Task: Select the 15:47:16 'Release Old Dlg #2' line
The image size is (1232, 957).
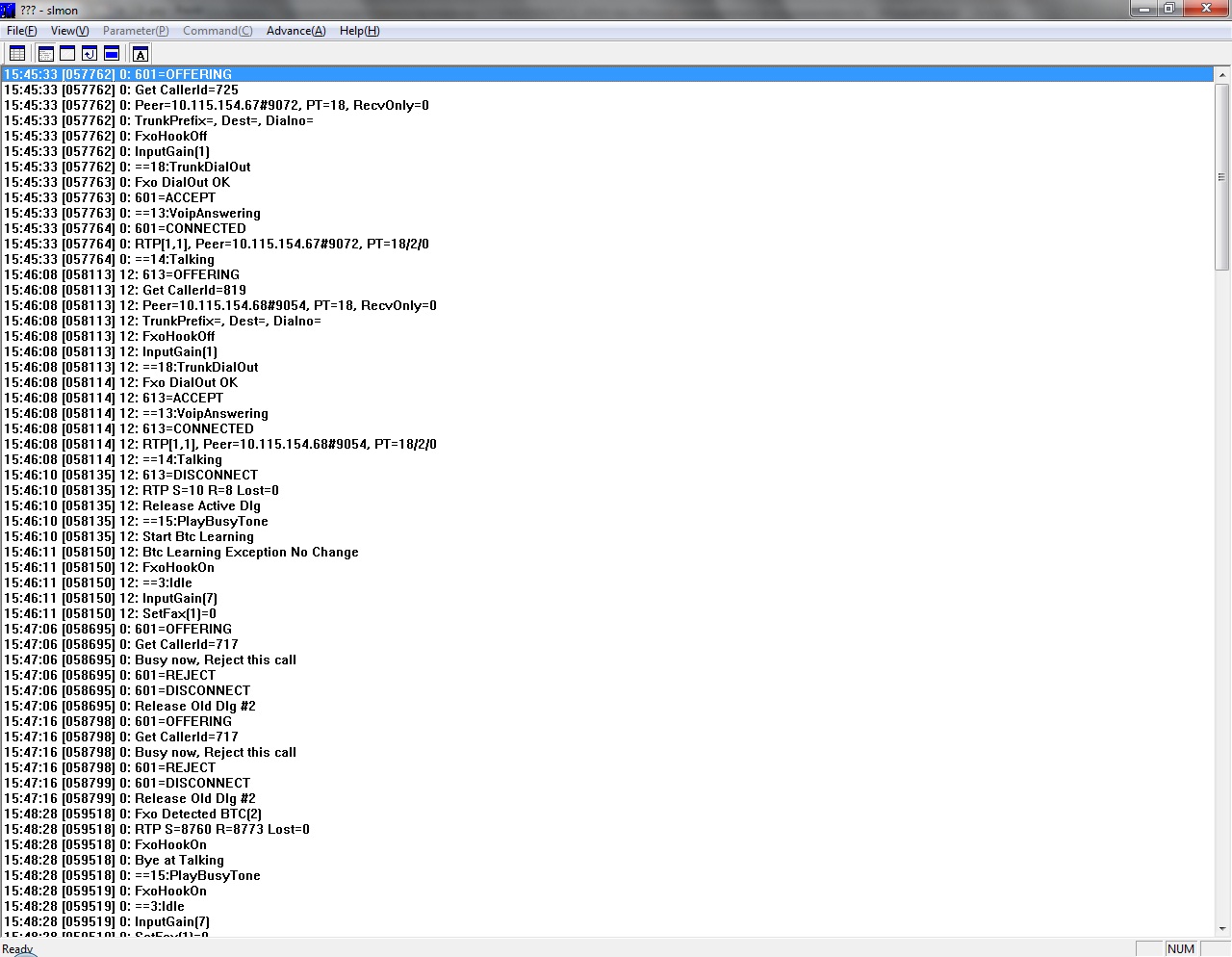Action: [607, 798]
